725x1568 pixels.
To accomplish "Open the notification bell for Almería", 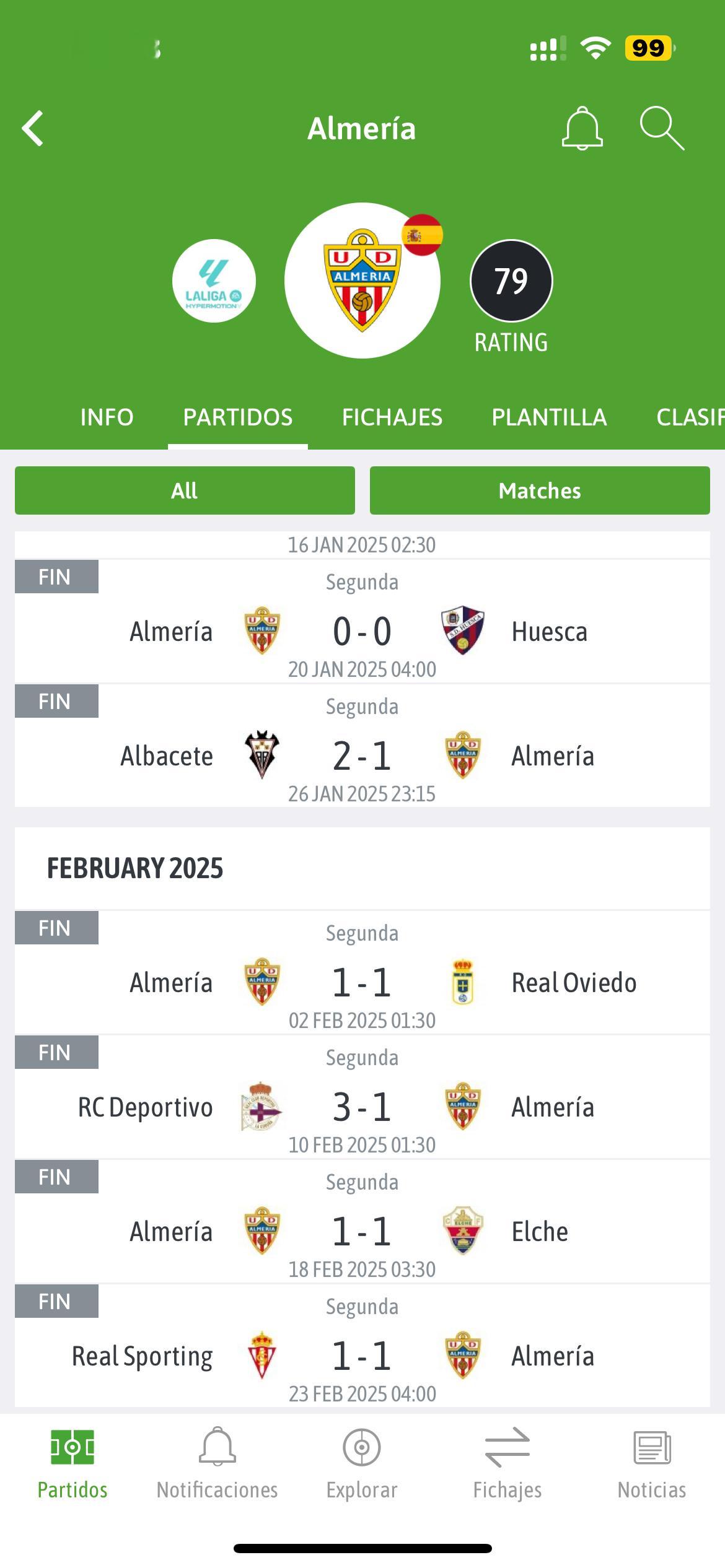I will pyautogui.click(x=582, y=128).
